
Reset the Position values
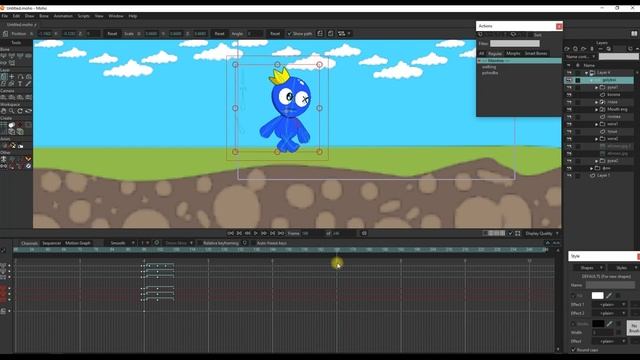point(112,33)
